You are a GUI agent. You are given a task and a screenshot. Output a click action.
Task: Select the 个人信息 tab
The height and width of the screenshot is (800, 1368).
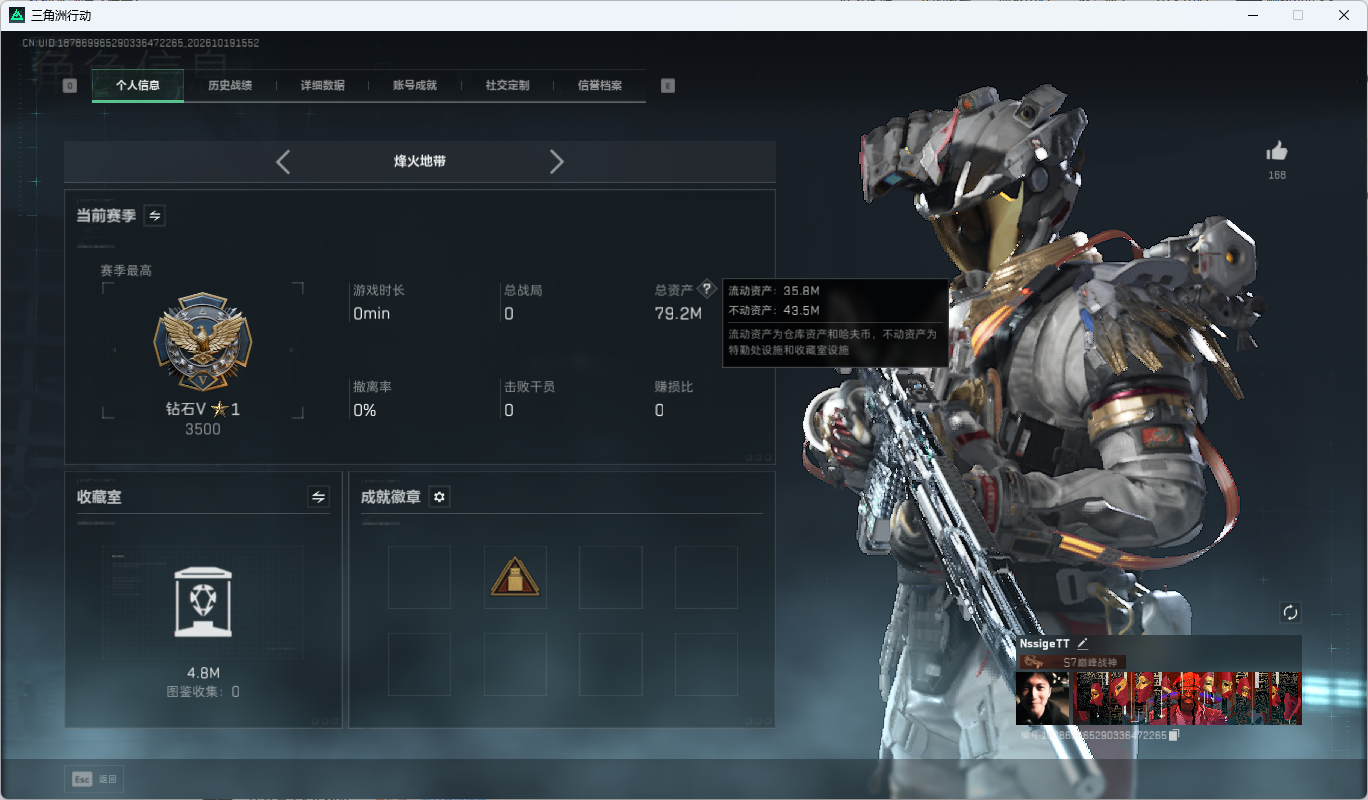click(x=138, y=86)
